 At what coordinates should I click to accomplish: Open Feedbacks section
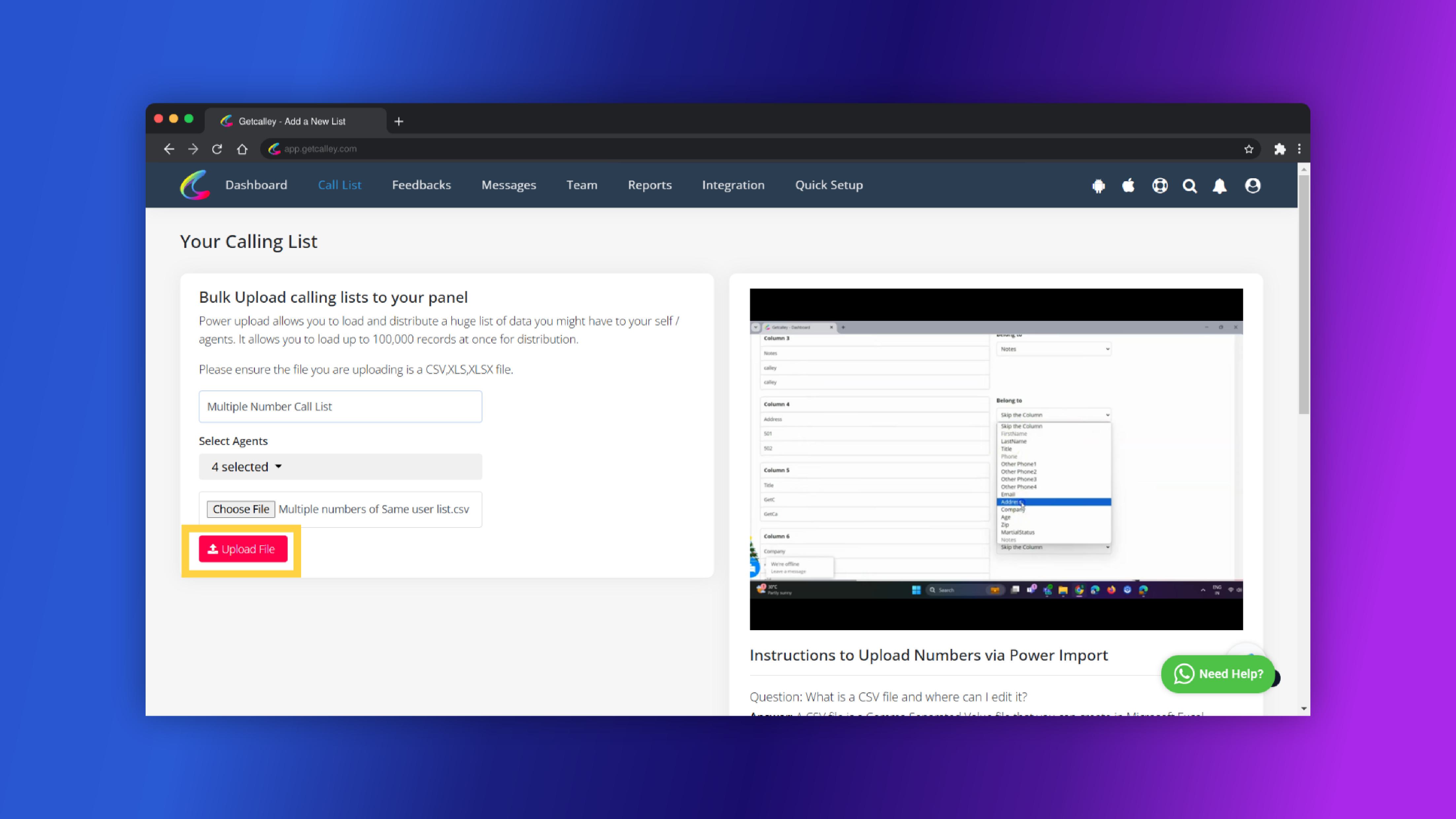[421, 185]
